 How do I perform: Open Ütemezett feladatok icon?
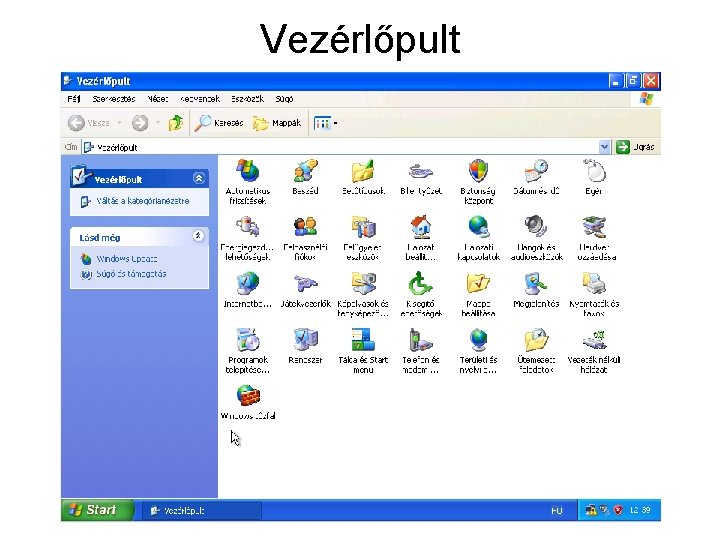[536, 340]
